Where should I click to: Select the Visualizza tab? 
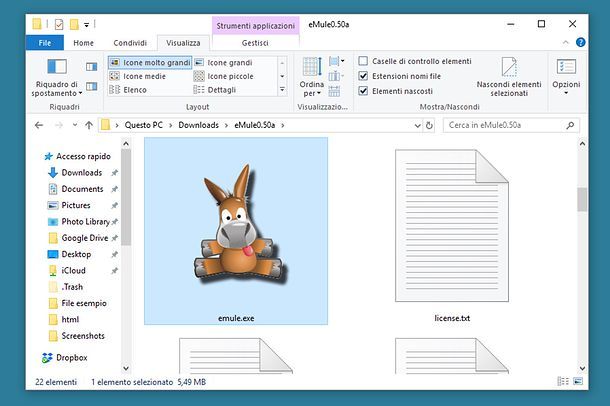[183, 43]
